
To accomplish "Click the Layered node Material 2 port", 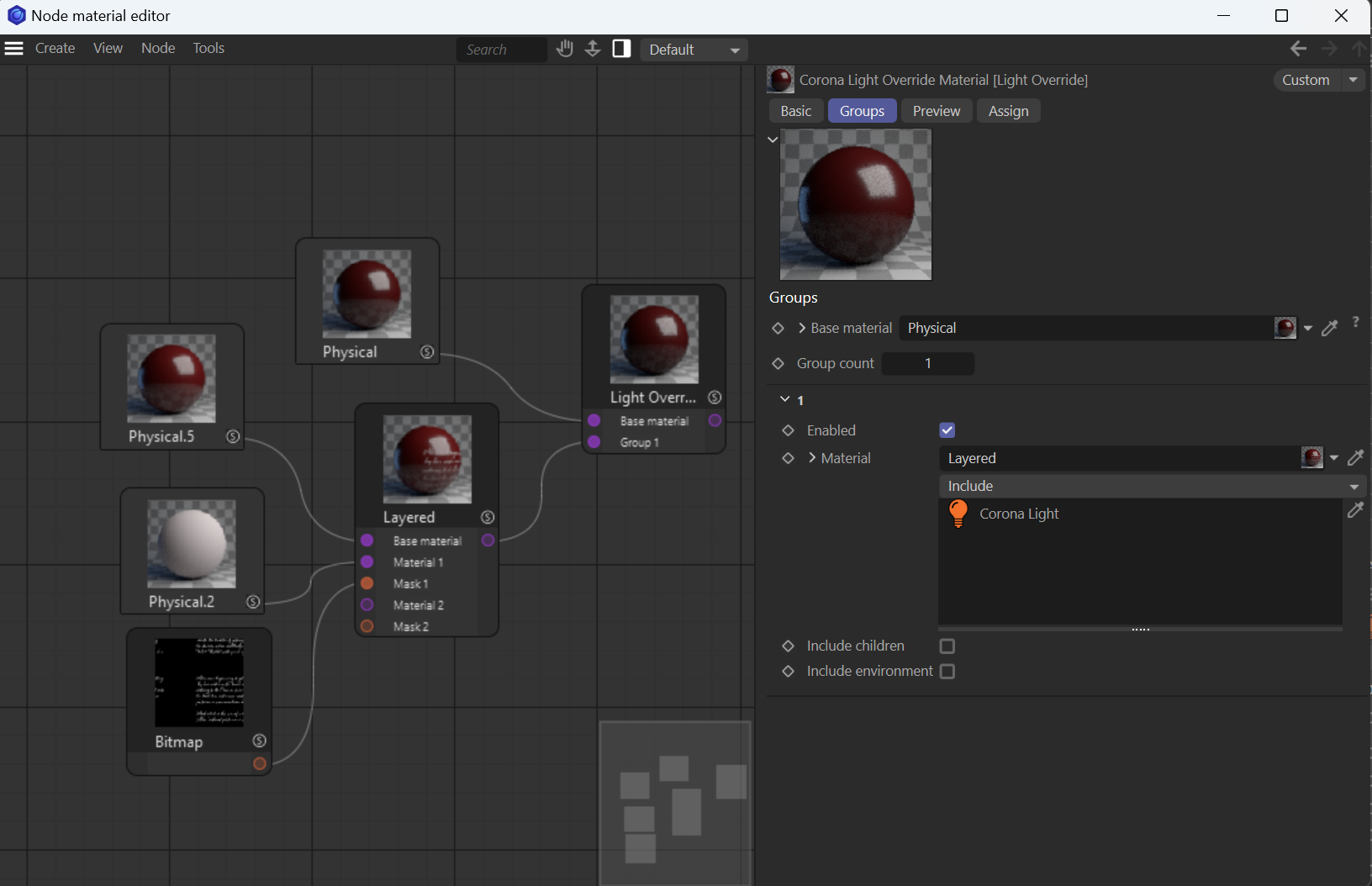I will click(x=367, y=605).
